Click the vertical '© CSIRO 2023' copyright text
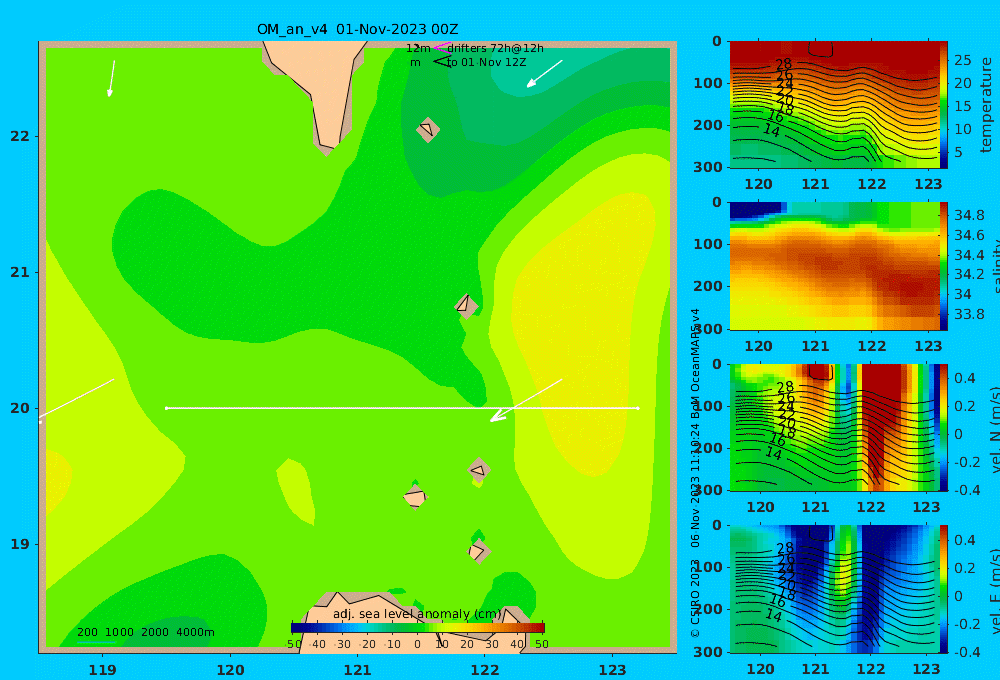 696,598
